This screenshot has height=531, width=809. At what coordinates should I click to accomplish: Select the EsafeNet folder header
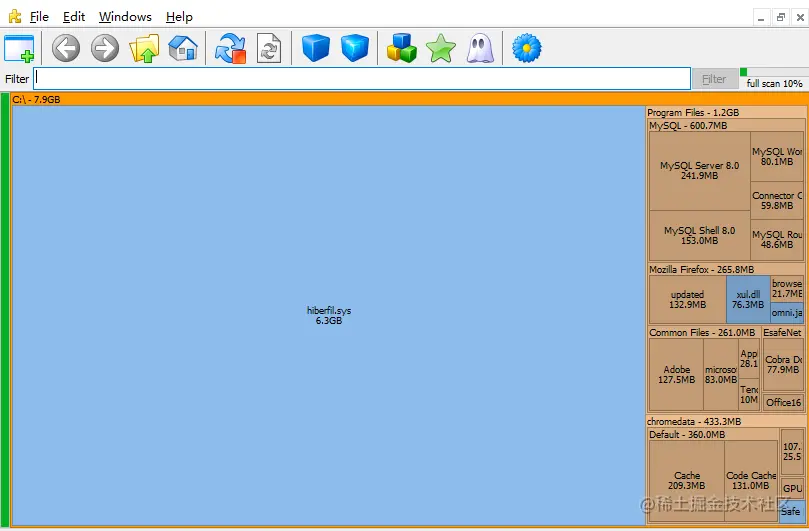click(783, 332)
